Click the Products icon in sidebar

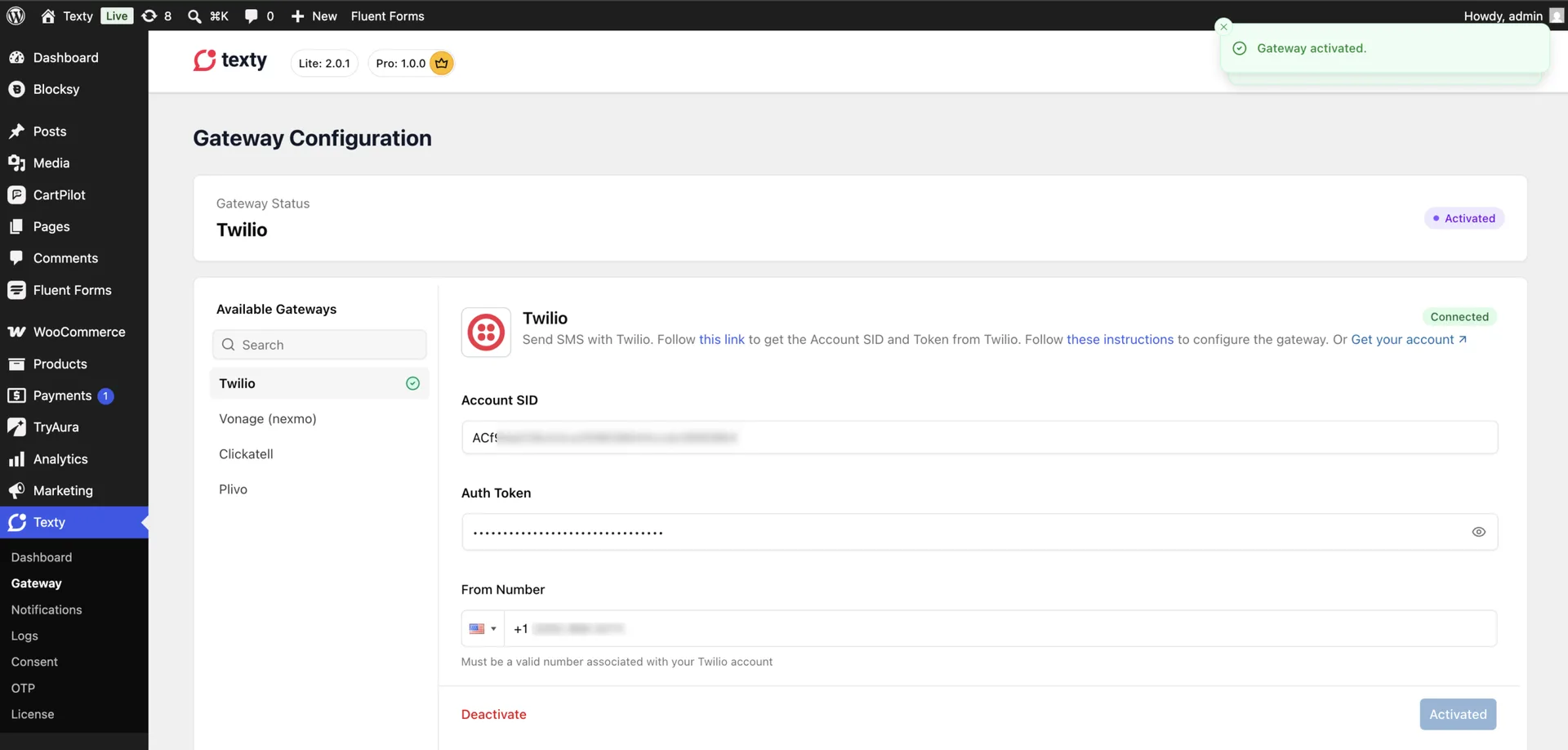point(16,364)
